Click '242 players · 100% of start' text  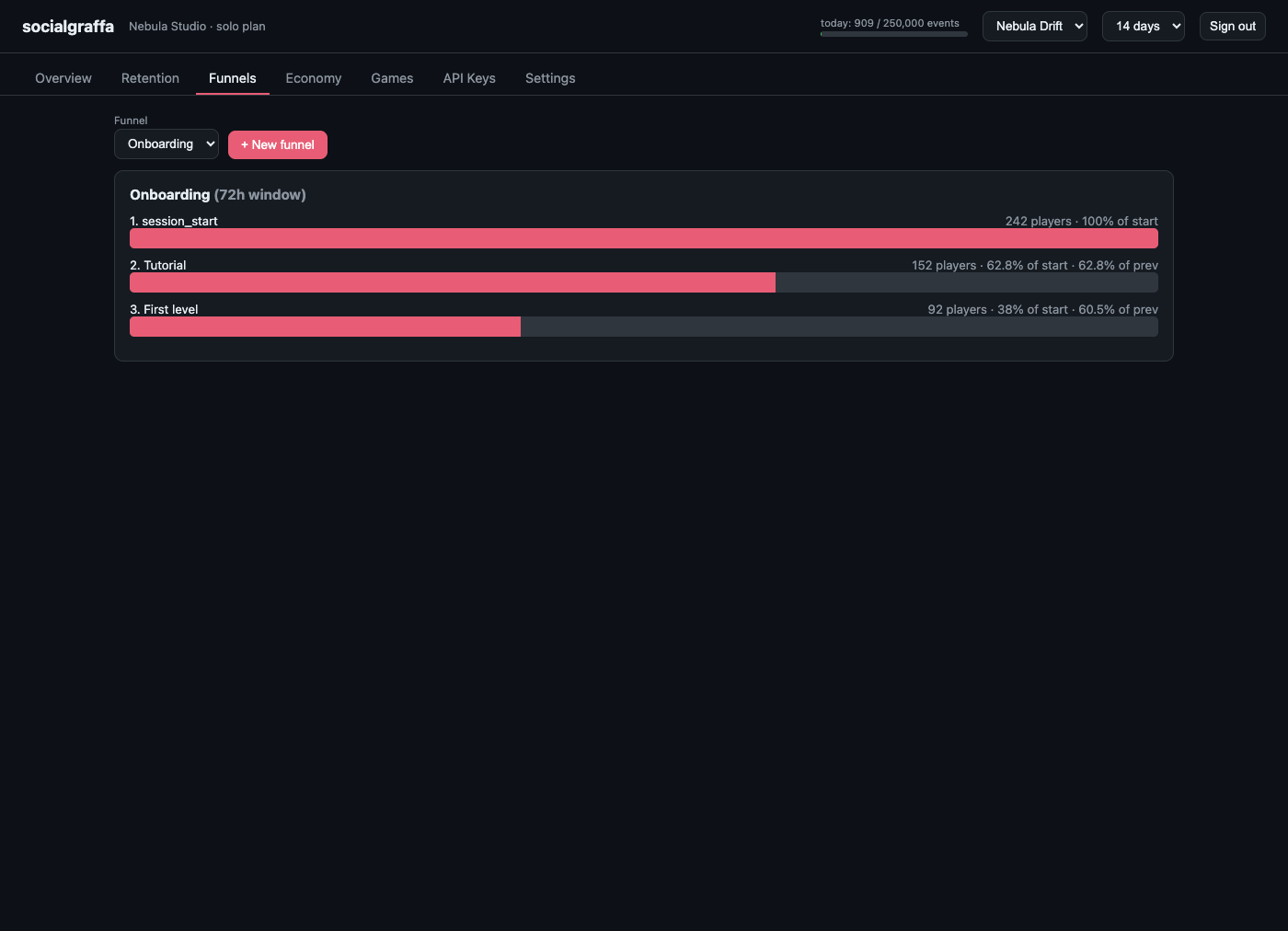(1082, 221)
